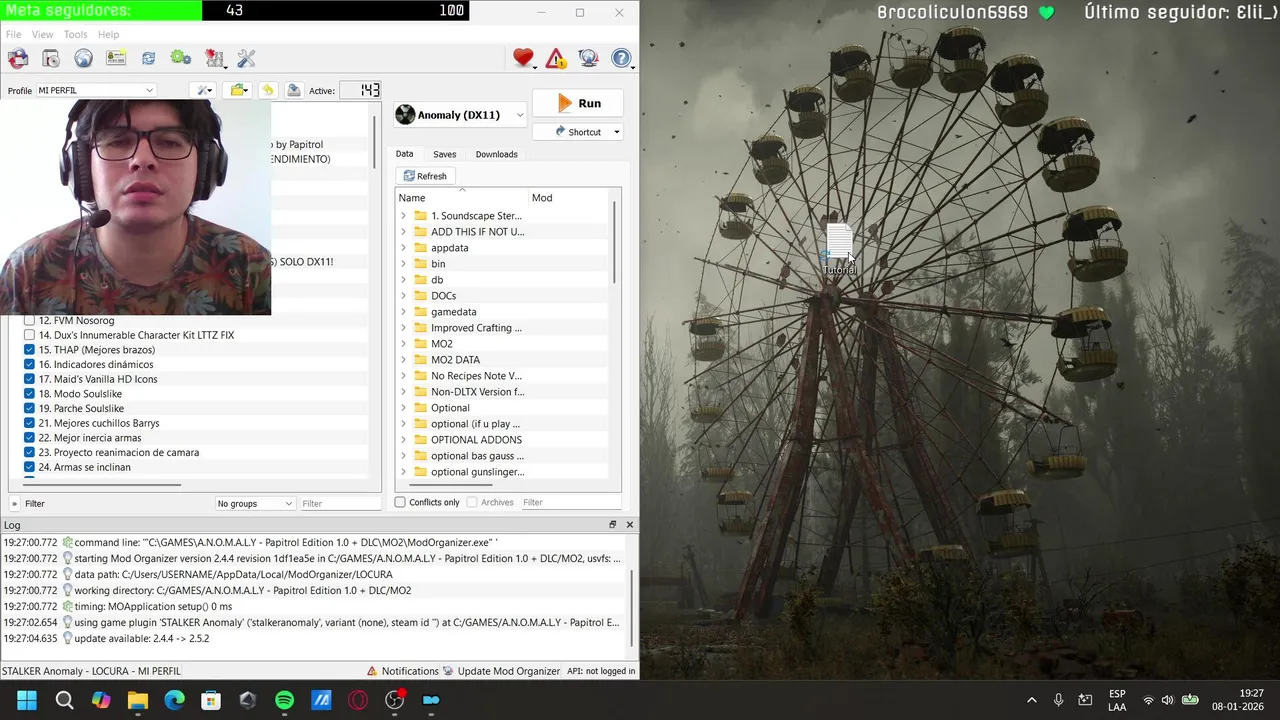
Task: Click the Run button
Action: tap(578, 103)
